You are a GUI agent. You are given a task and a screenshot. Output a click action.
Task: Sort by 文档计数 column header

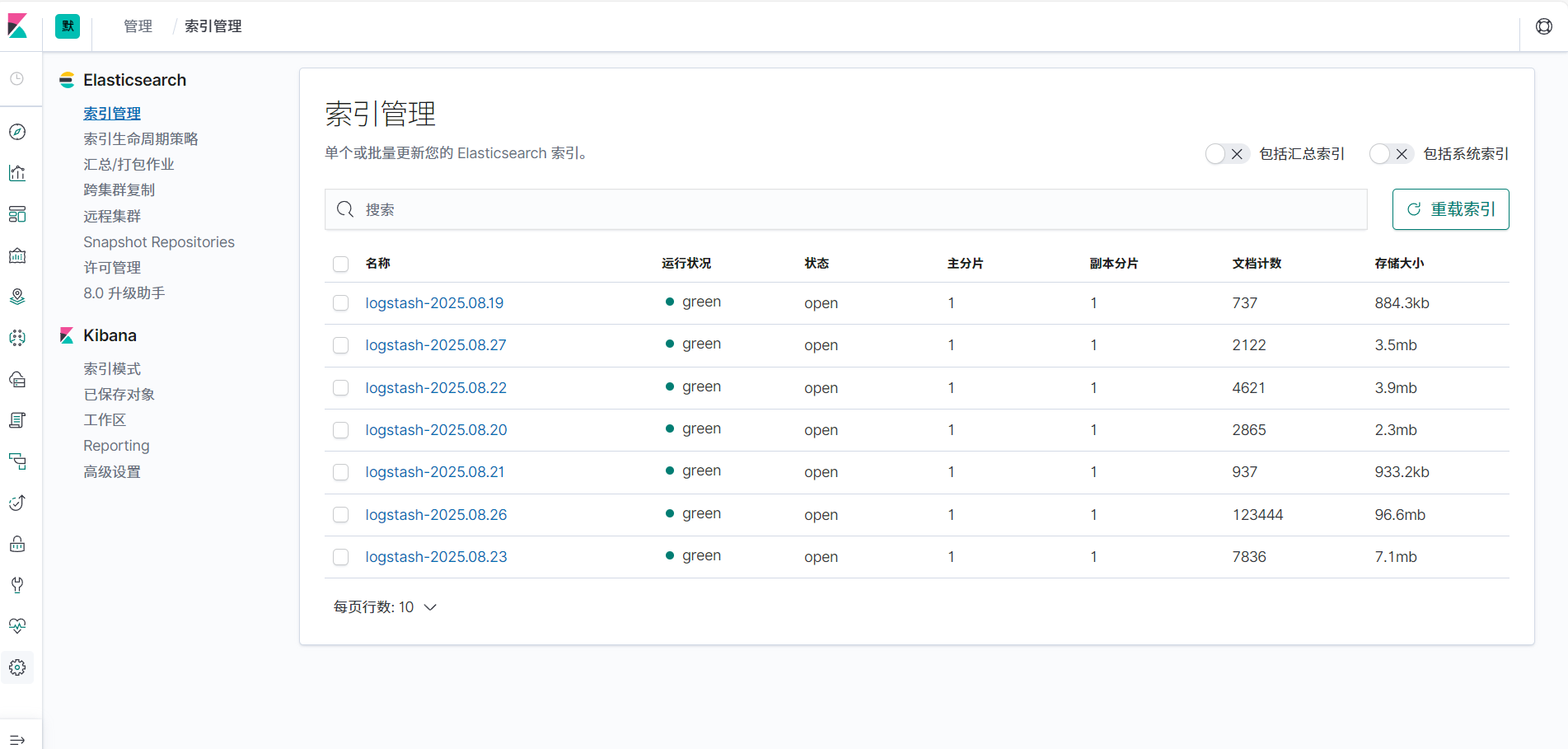(1257, 264)
